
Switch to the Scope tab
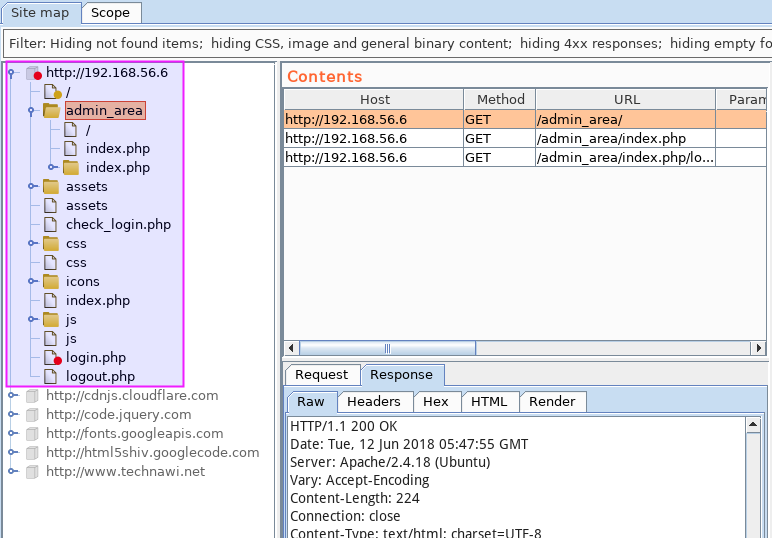(x=110, y=13)
